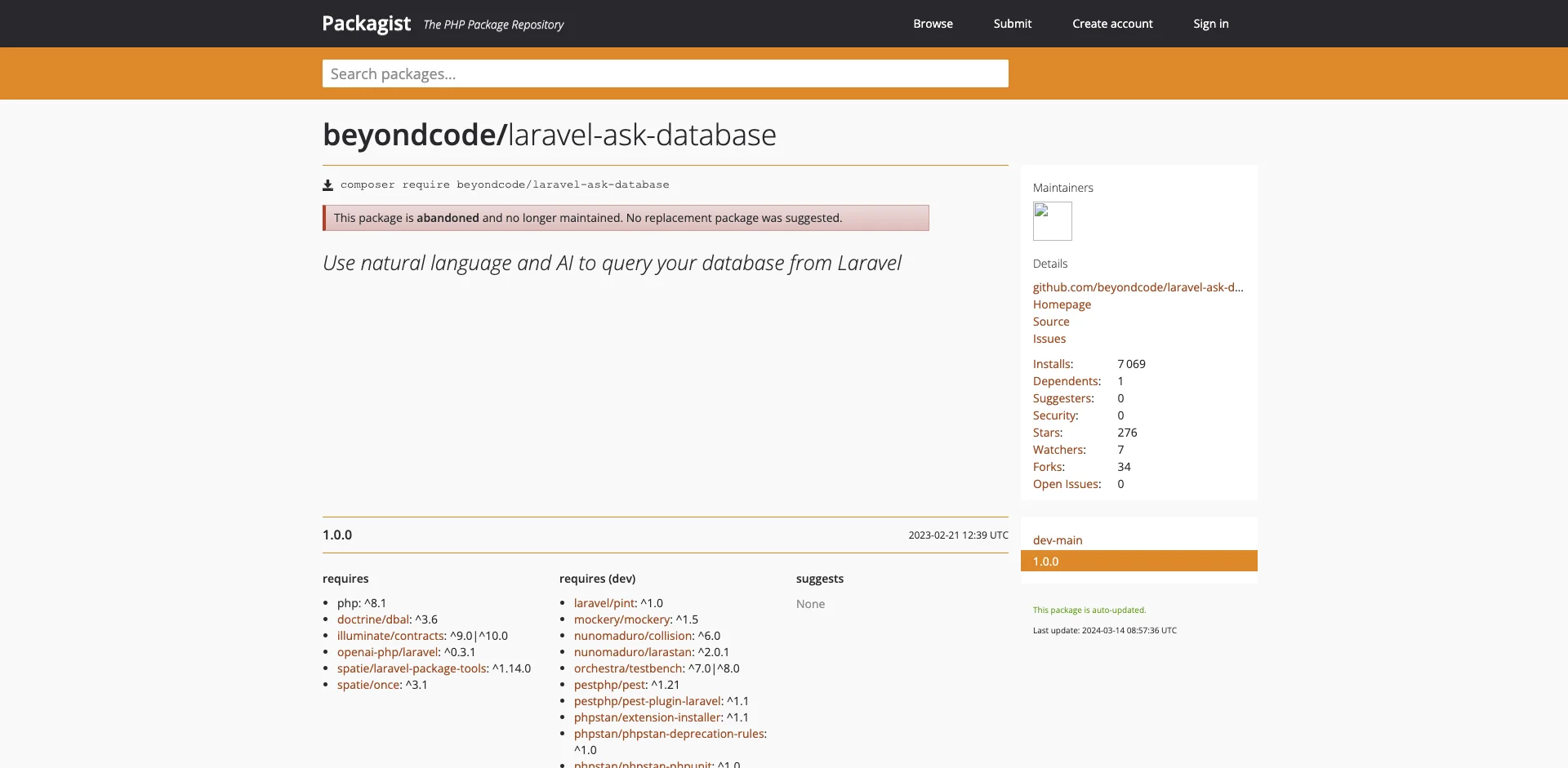The image size is (1568, 768).
Task: Click the 'None' under suggests
Action: click(810, 604)
